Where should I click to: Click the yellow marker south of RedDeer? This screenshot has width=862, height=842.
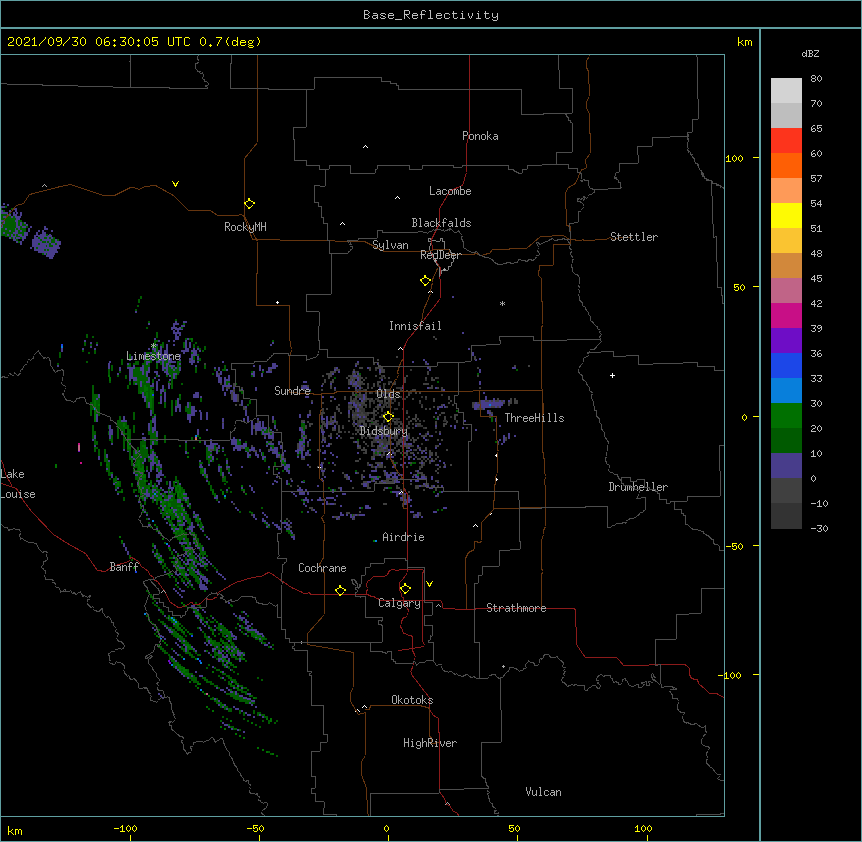(x=425, y=281)
